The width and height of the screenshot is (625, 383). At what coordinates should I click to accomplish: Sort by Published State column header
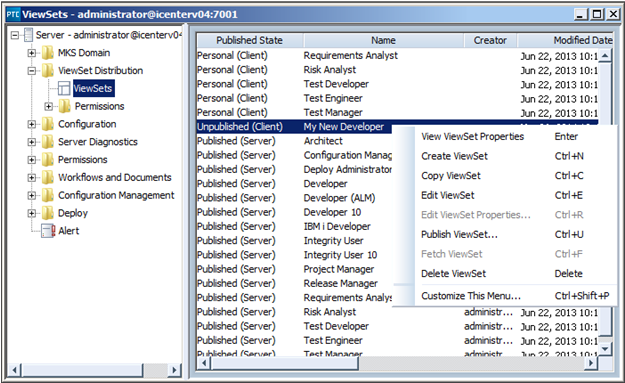click(x=250, y=40)
